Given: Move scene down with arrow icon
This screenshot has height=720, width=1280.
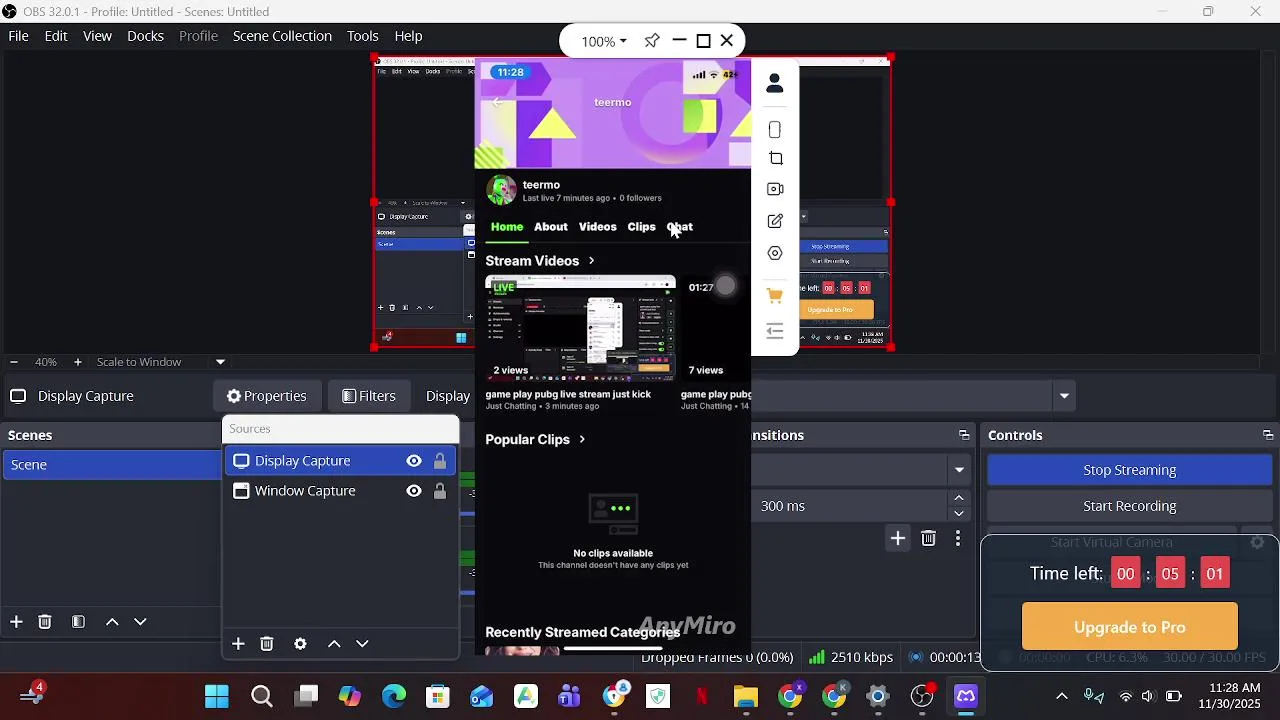Looking at the screenshot, I should (x=140, y=622).
